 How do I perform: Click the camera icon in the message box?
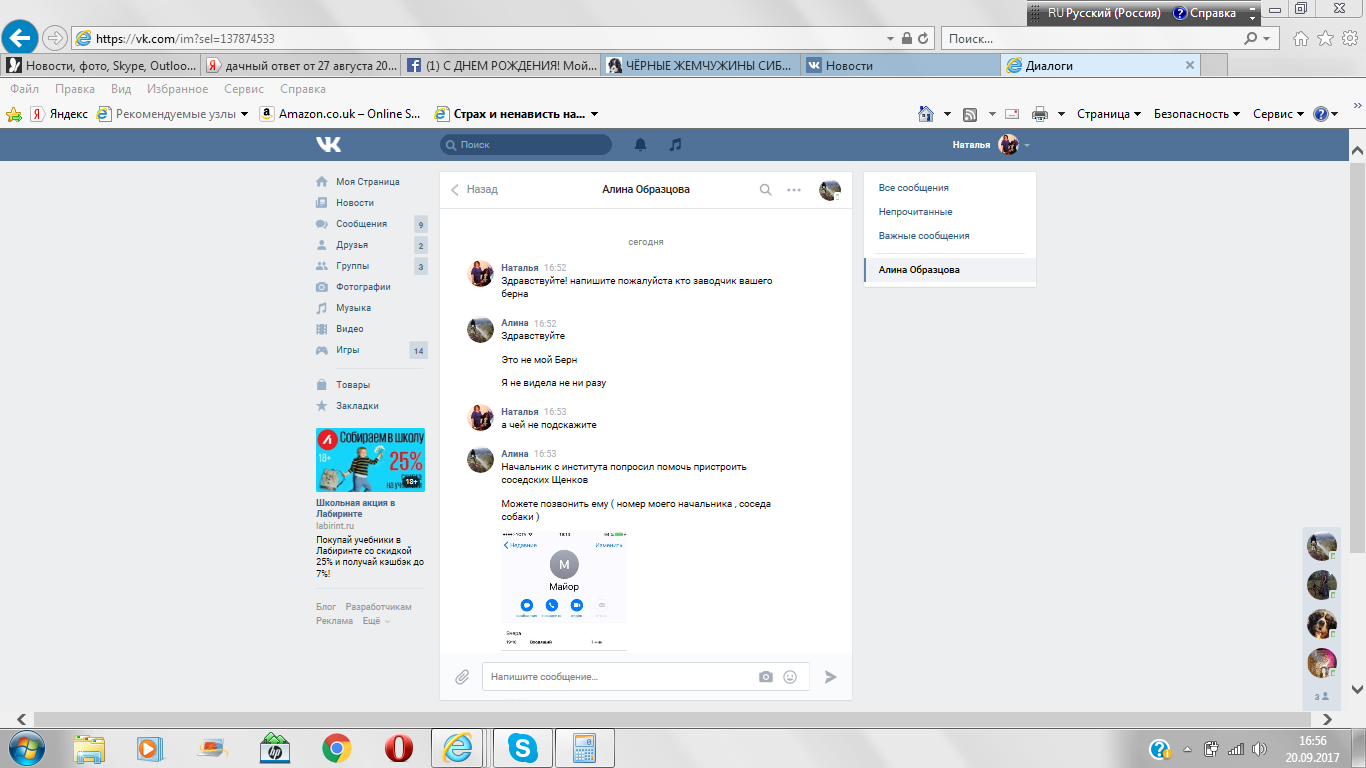(x=766, y=677)
